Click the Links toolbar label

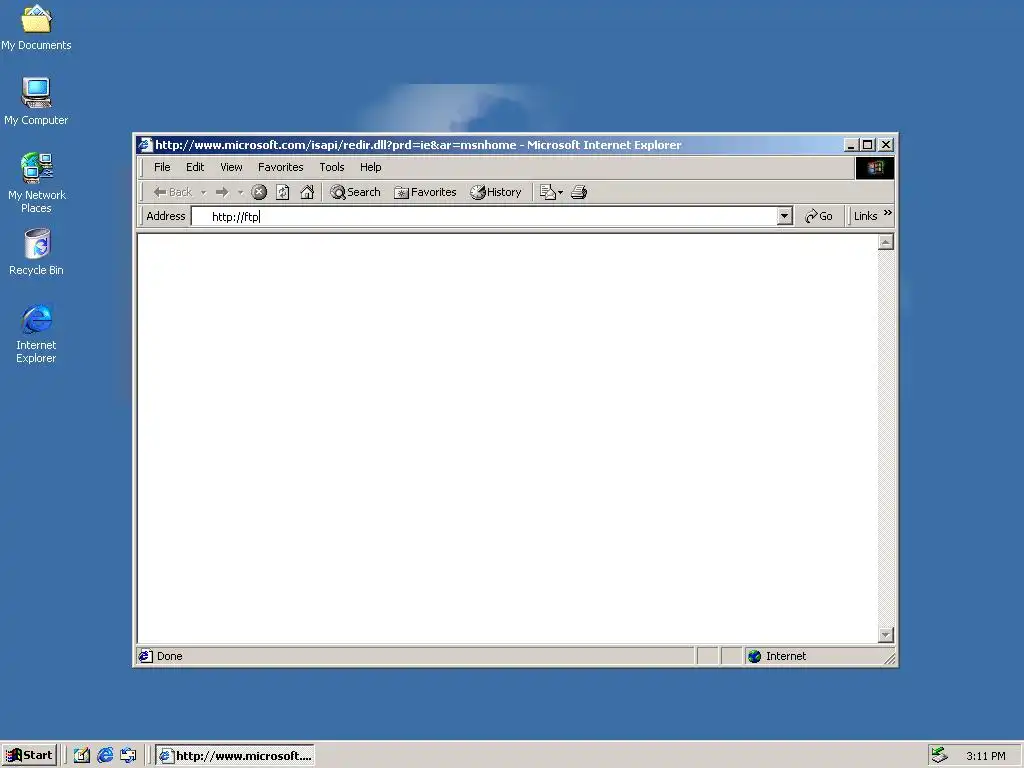point(865,216)
